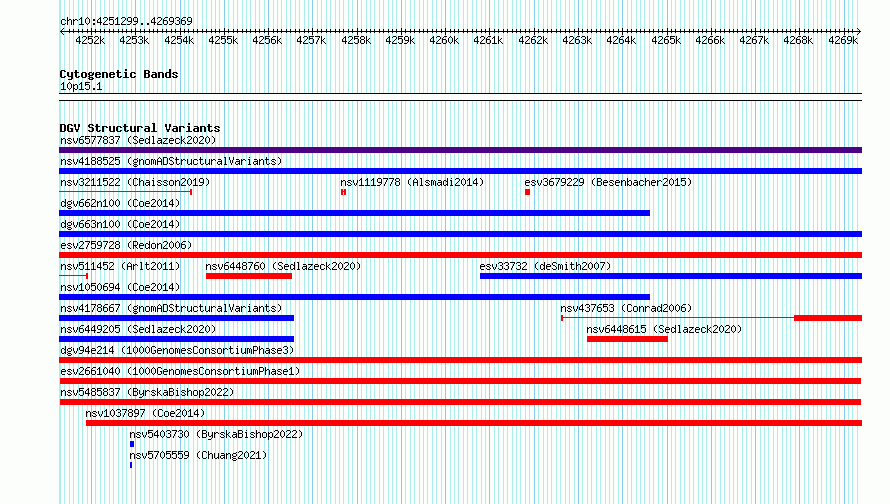Click the 4252k ruler tick label
The image size is (890, 504).
[90, 40]
